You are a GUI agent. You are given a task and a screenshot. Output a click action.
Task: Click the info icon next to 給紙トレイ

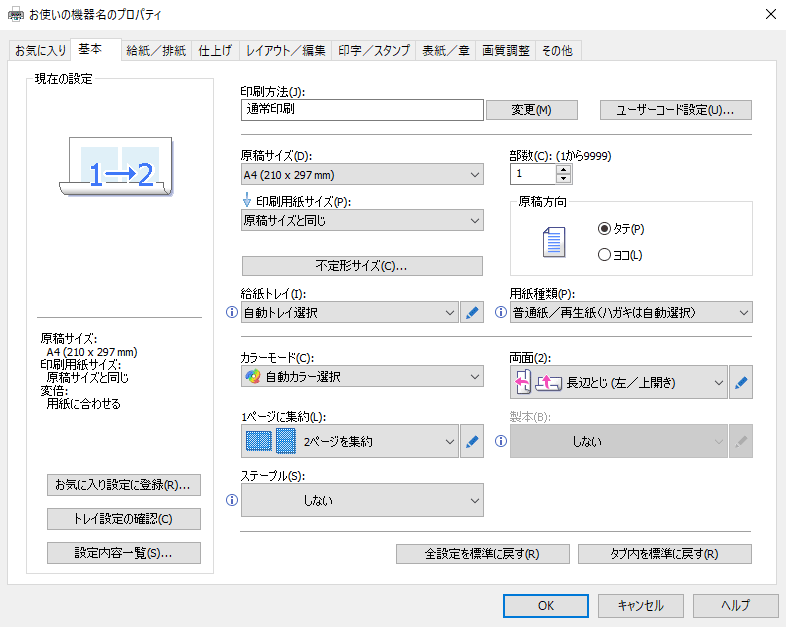(232, 312)
